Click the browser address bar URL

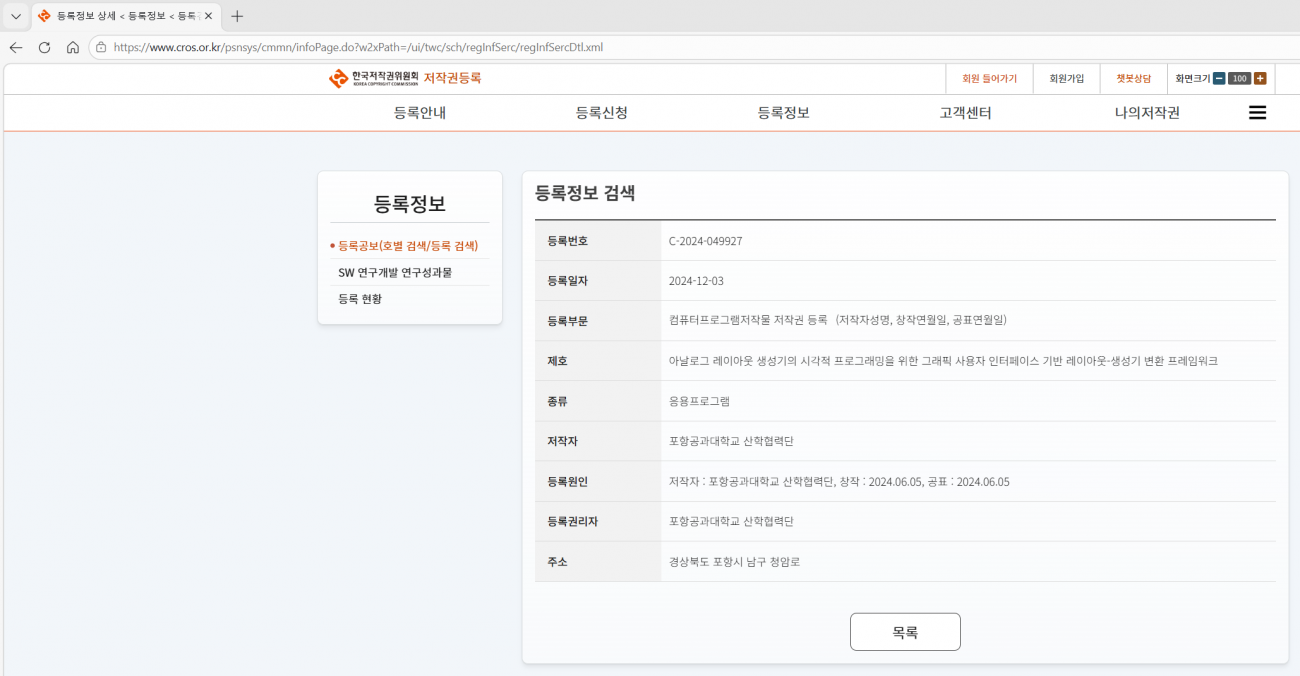(x=358, y=47)
